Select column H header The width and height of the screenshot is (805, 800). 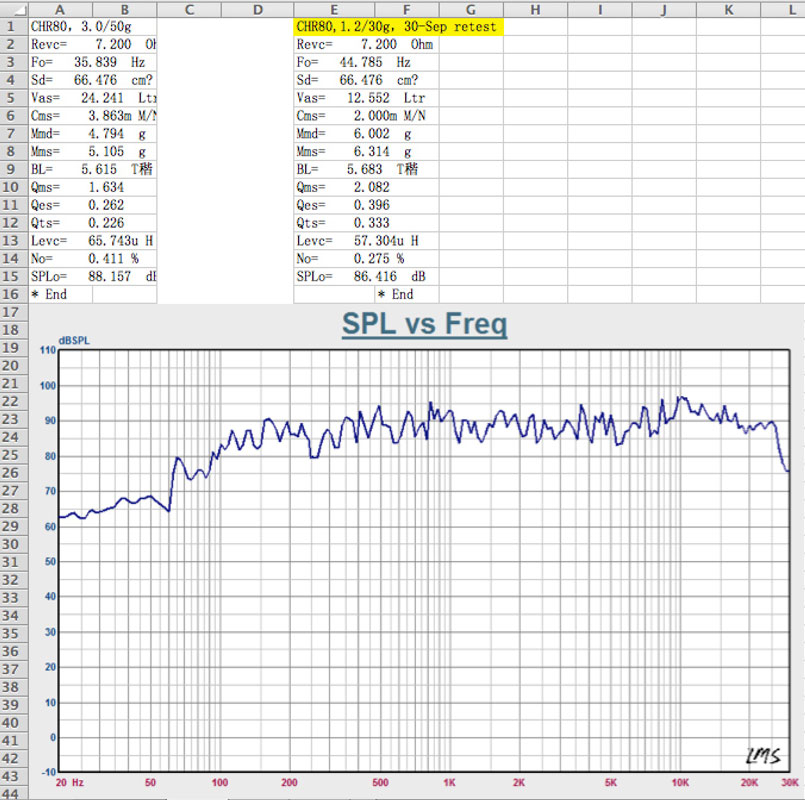pyautogui.click(x=535, y=10)
